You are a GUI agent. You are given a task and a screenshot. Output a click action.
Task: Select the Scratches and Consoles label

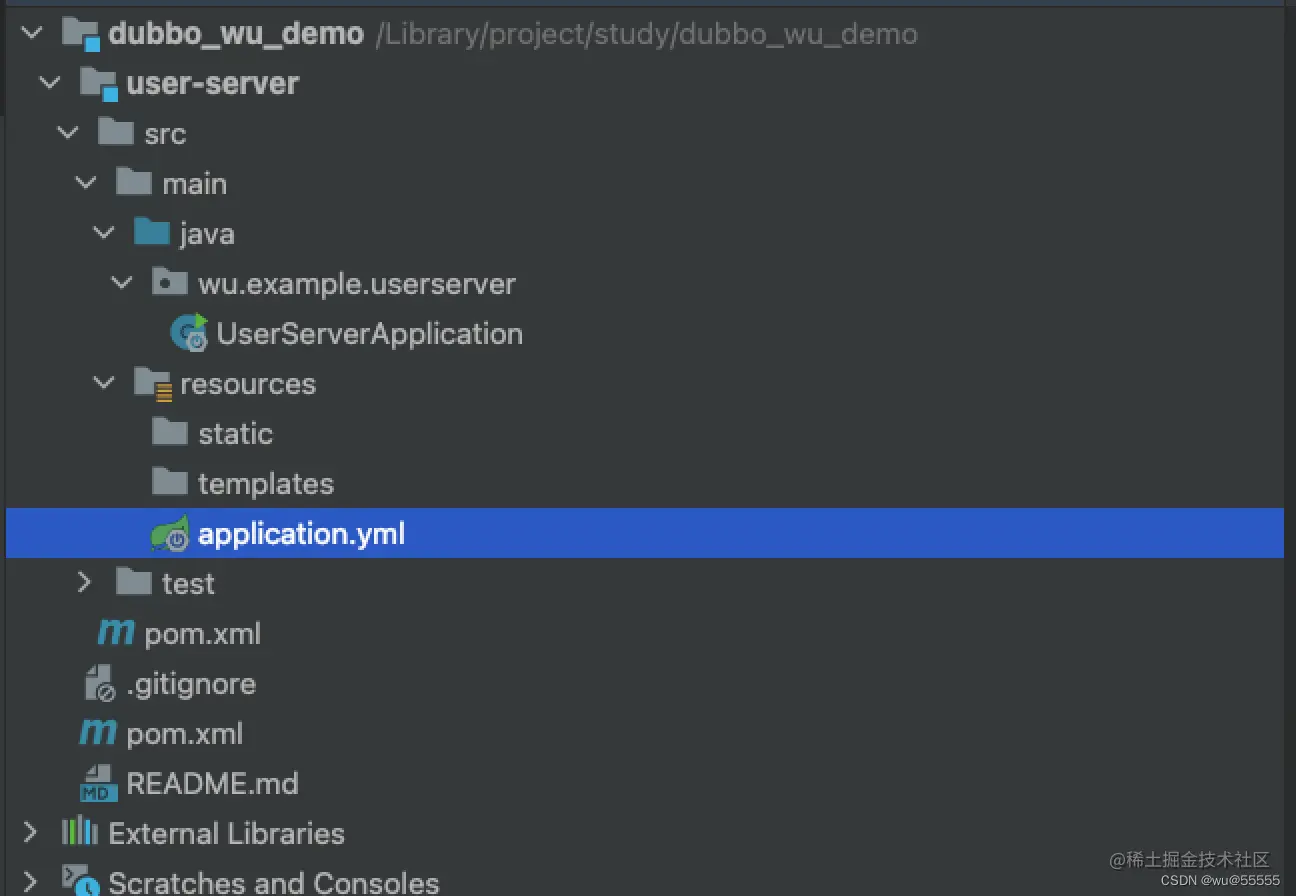(274, 882)
